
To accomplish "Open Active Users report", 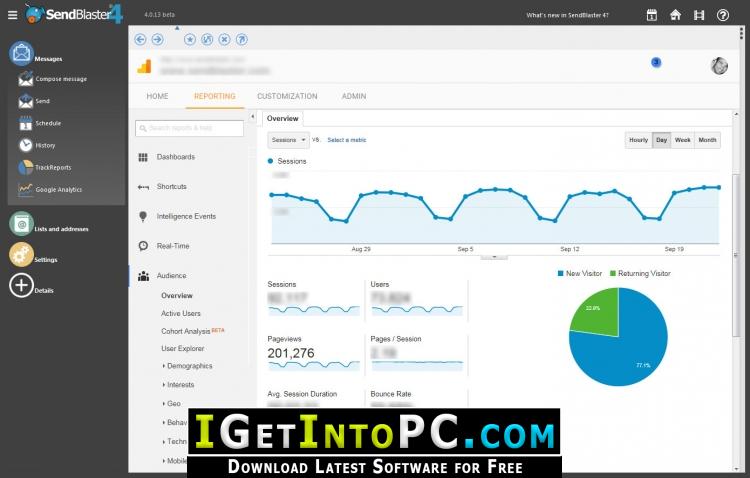I will [x=181, y=313].
